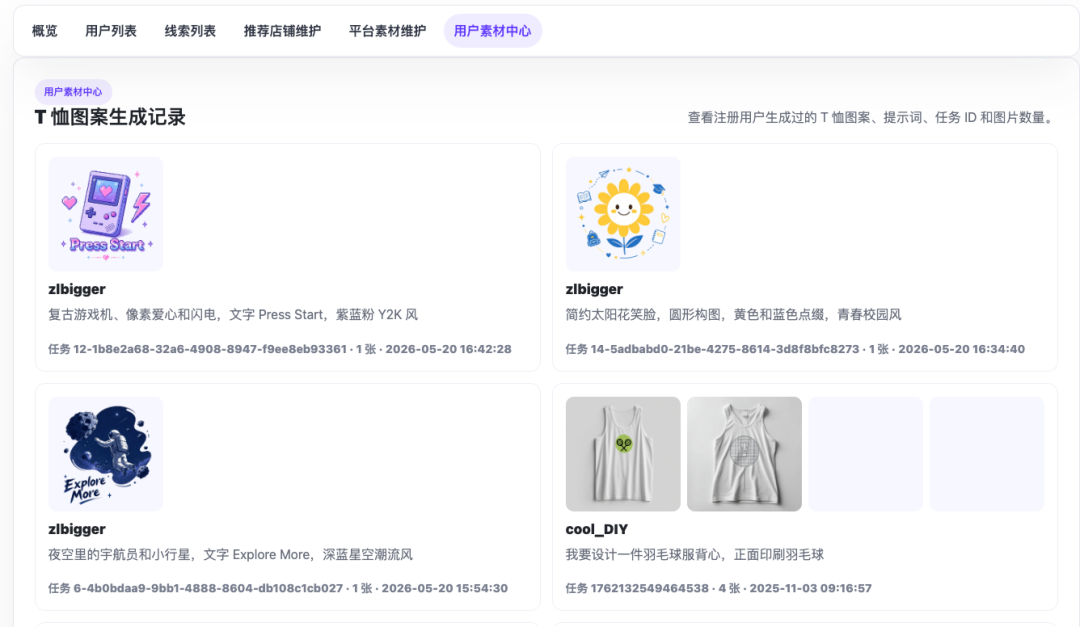Select zlbigger username on astronaut card
The height and width of the screenshot is (627, 1080).
point(77,529)
